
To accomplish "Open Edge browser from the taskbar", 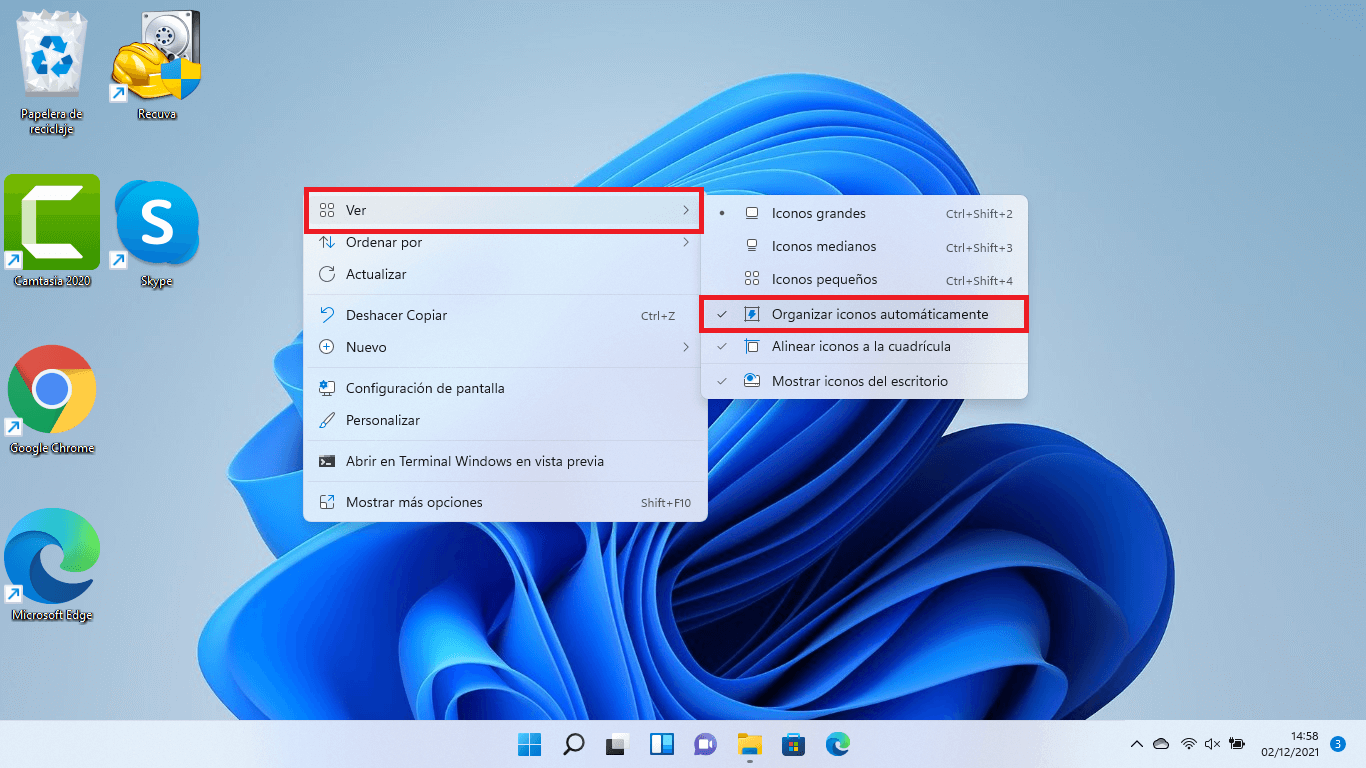I will click(838, 744).
